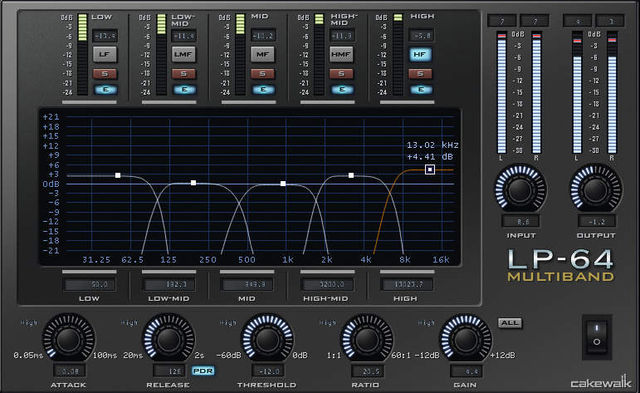Viewport: 640px width, 393px height.
Task: Click the HIGH-MID band node on graph
Action: coord(351,175)
